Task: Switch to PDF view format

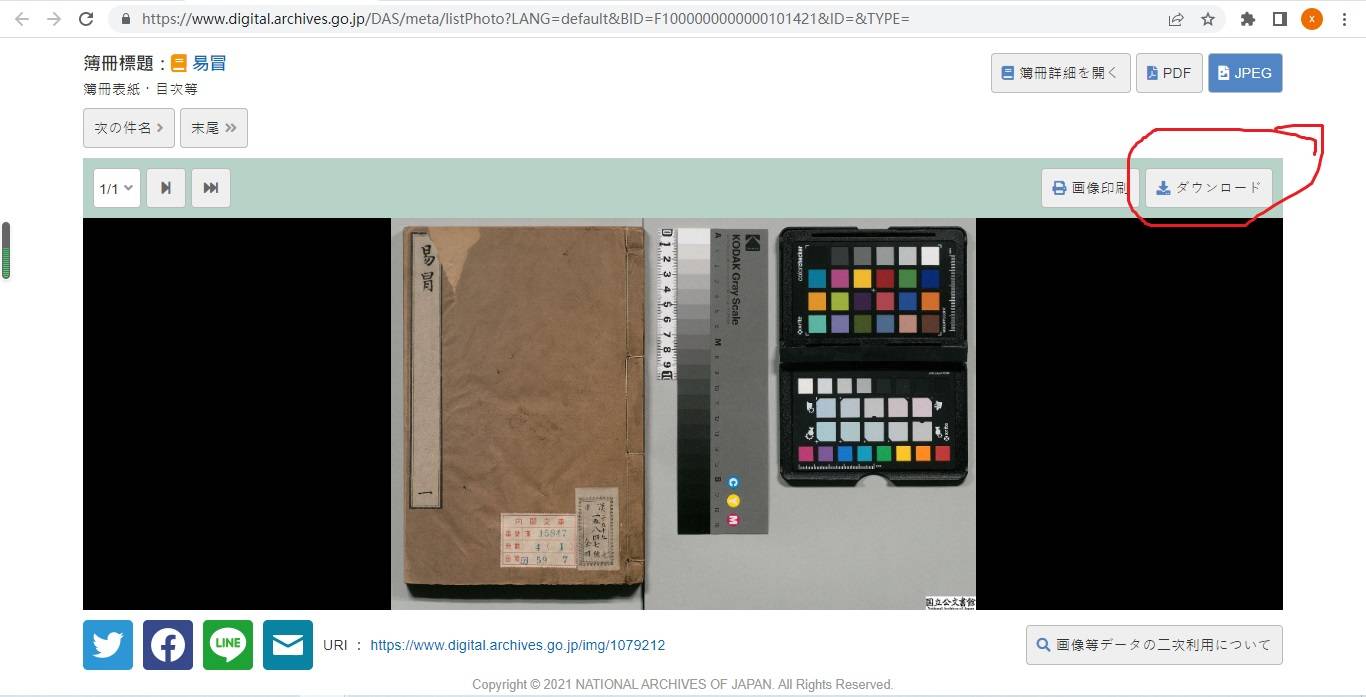Action: (x=1169, y=73)
